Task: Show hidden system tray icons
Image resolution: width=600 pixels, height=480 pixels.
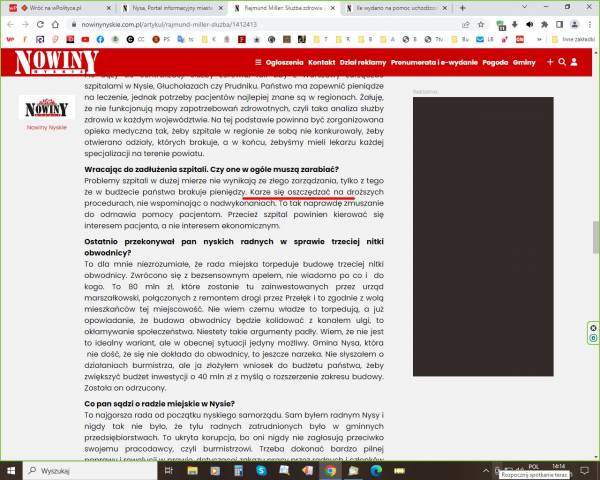Action: point(486,470)
